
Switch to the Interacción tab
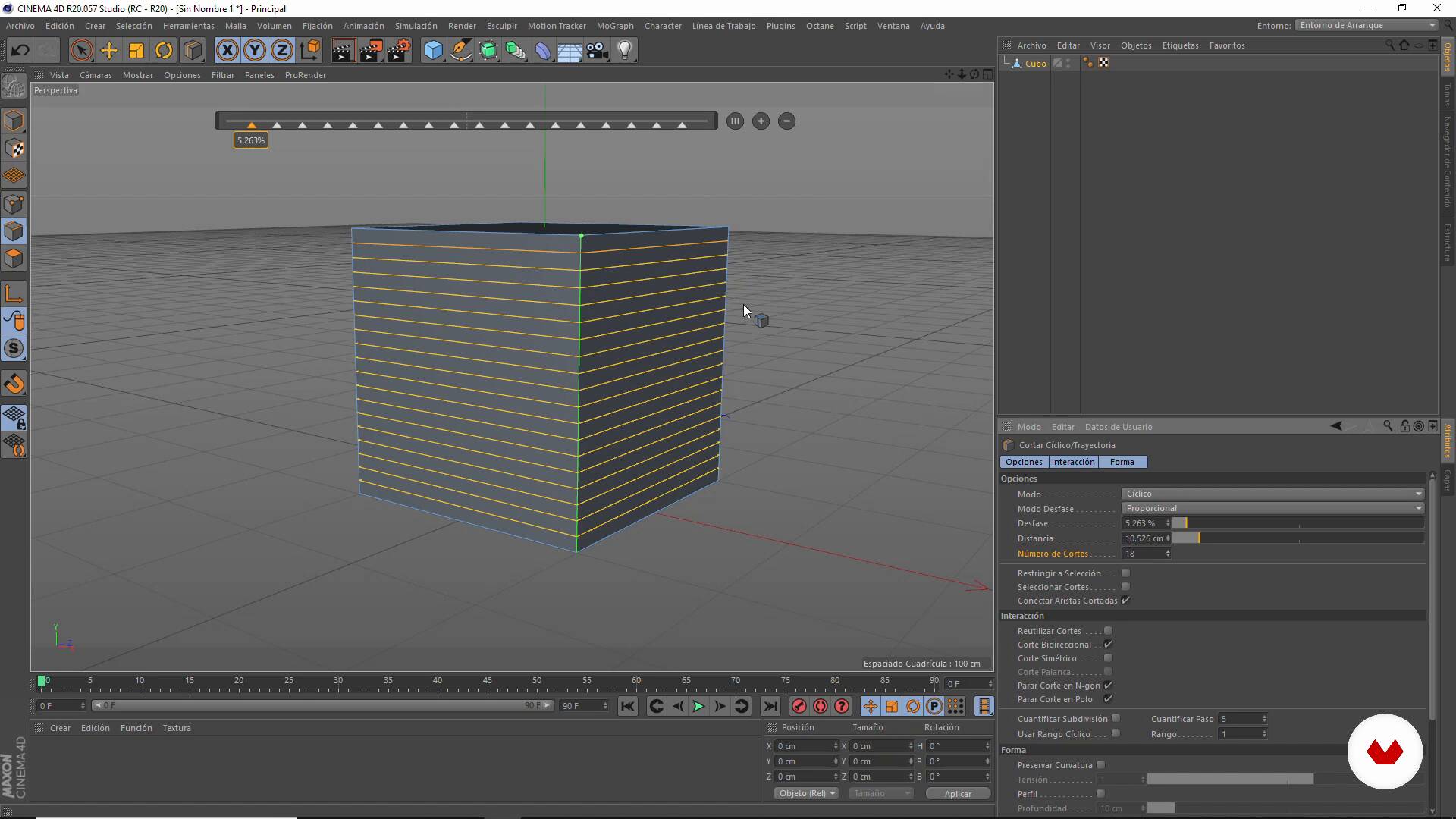click(x=1072, y=462)
